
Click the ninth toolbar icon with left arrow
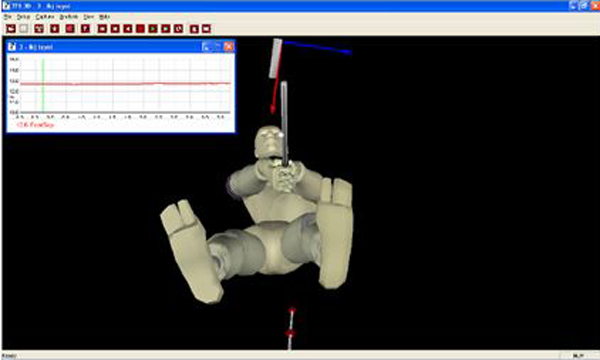[127, 29]
